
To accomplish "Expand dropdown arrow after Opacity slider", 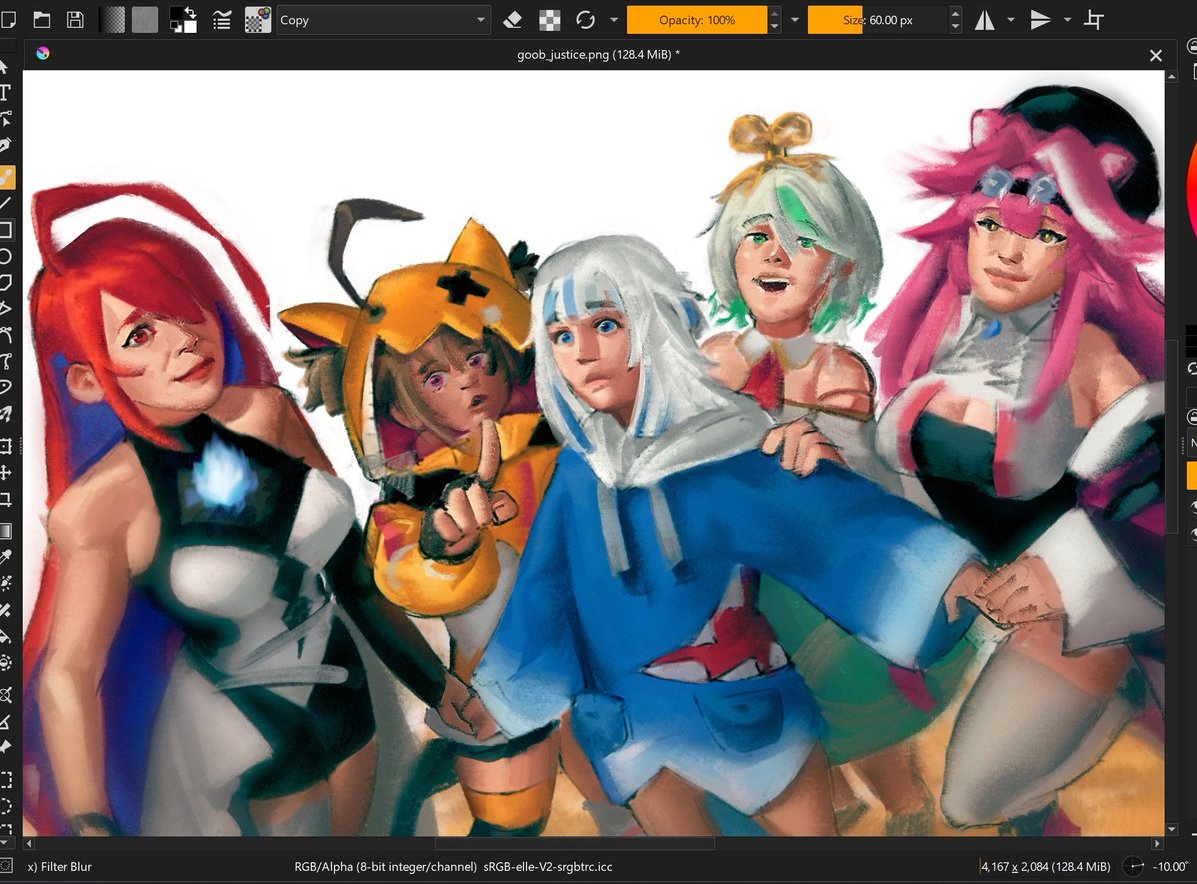I will click(x=795, y=20).
